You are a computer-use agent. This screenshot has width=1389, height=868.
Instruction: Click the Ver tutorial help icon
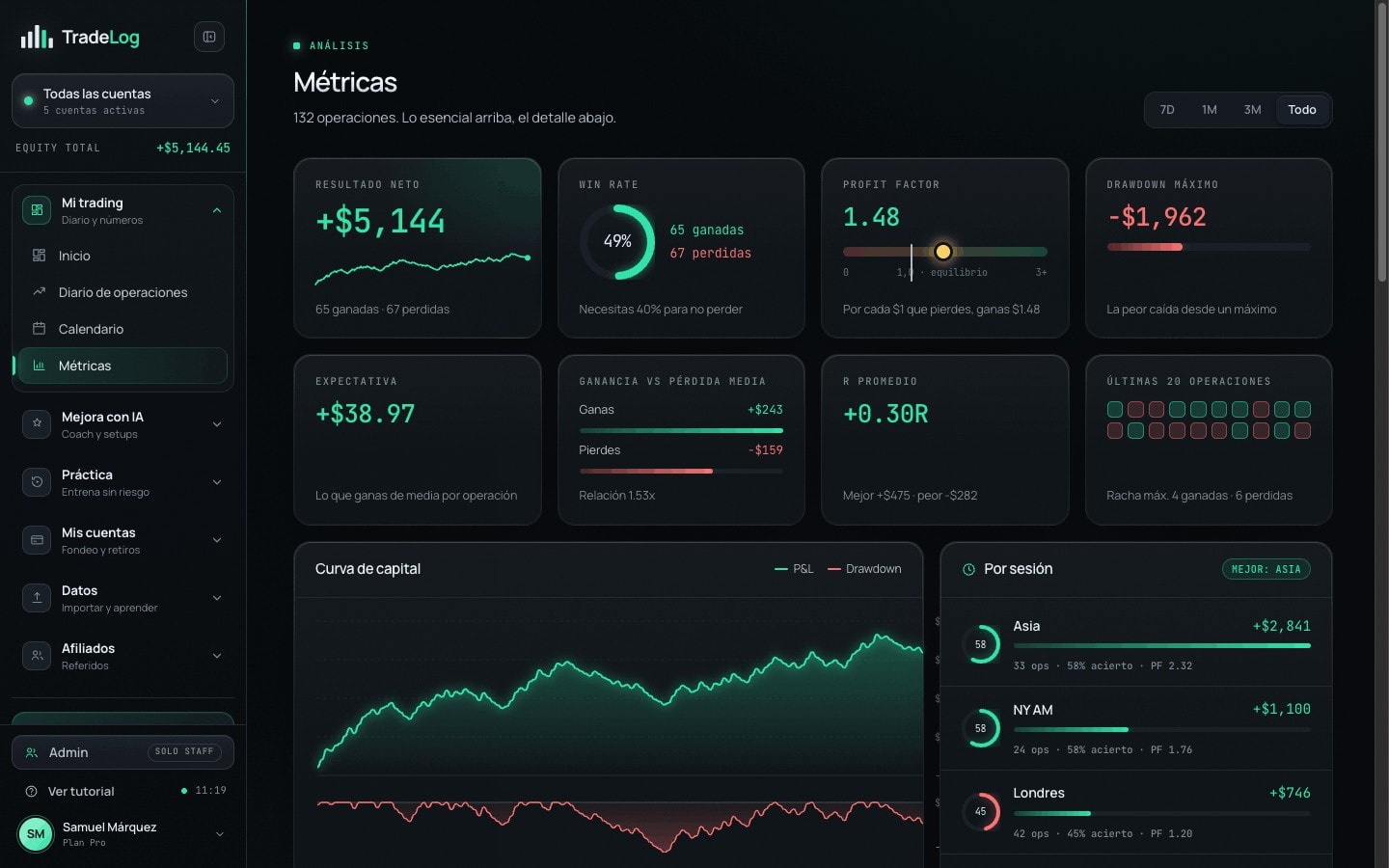click(32, 791)
